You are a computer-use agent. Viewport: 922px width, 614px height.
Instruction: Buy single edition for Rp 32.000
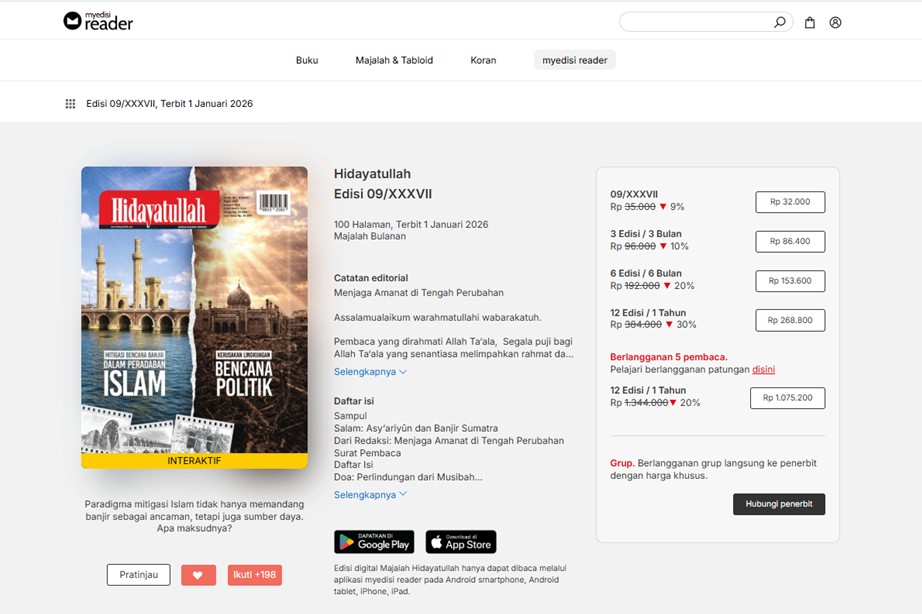(790, 202)
